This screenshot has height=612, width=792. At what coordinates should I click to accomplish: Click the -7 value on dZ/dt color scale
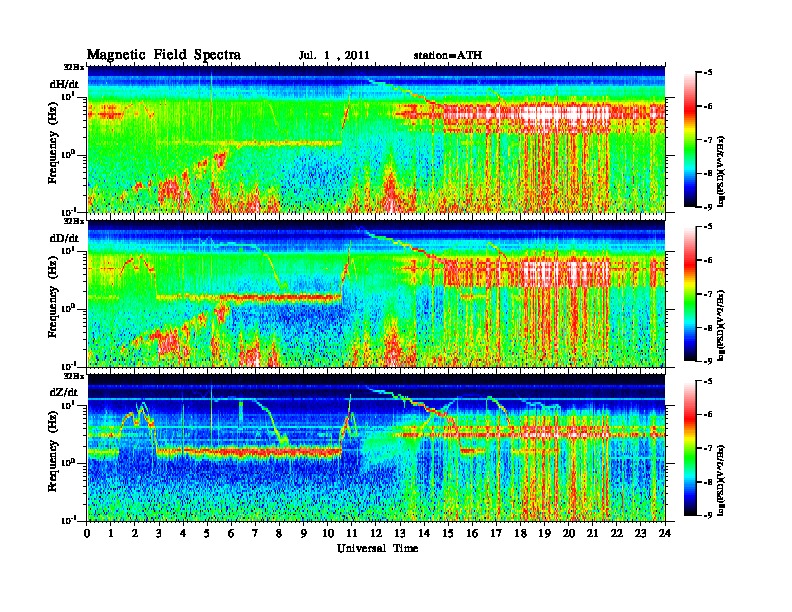[708, 448]
